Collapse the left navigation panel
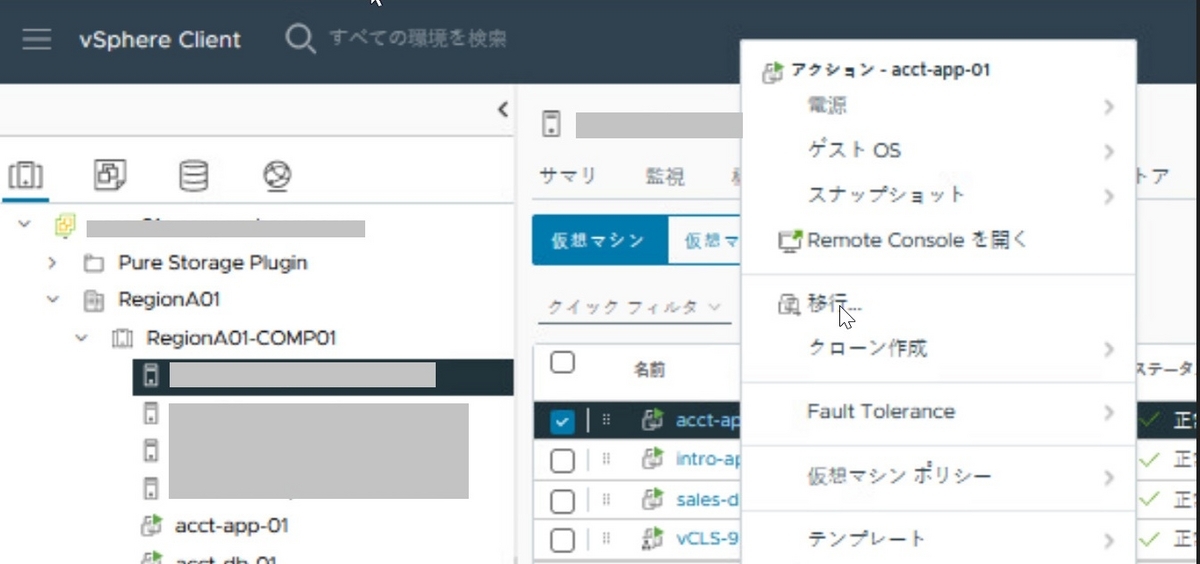Screen dimensions: 1200x564 click(x=503, y=110)
